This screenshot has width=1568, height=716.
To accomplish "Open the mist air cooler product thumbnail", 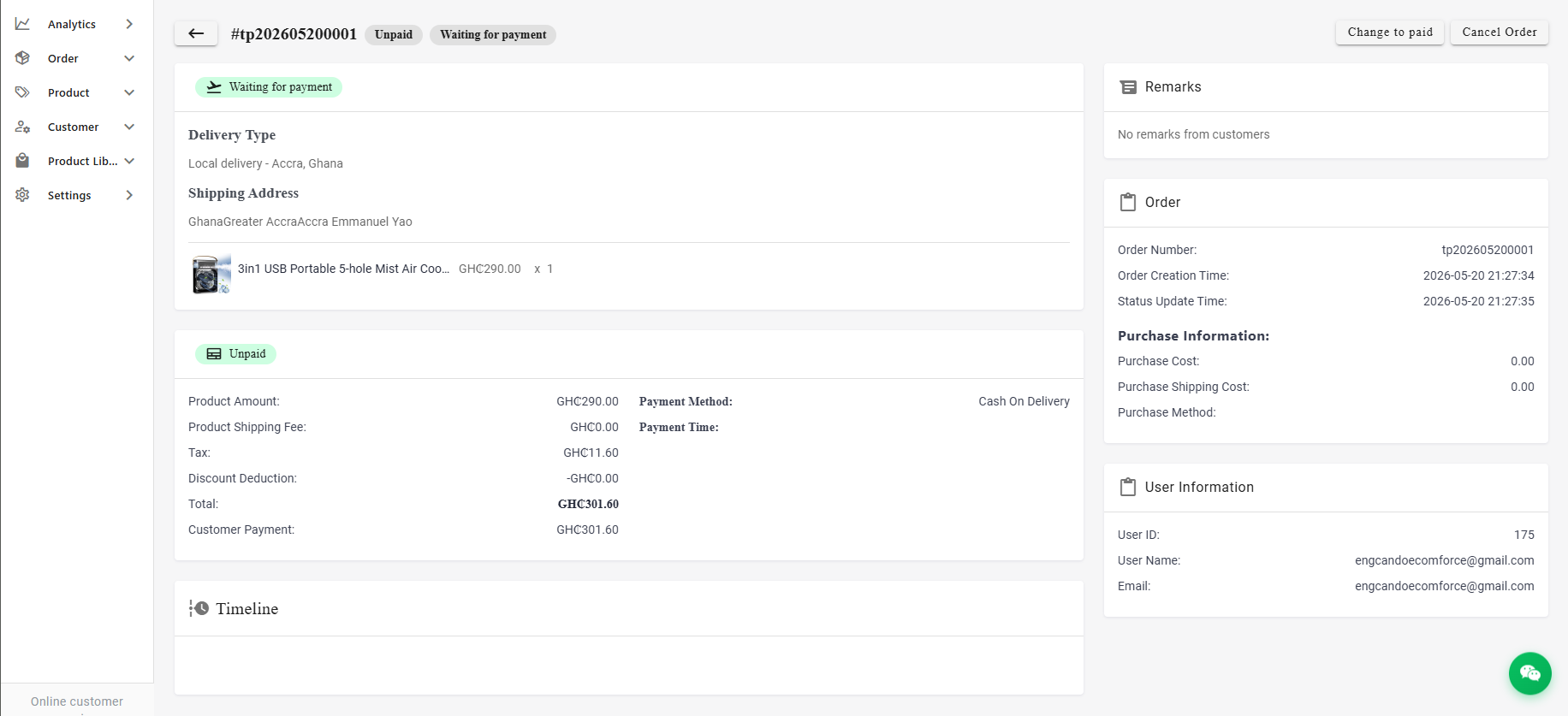I will point(211,275).
